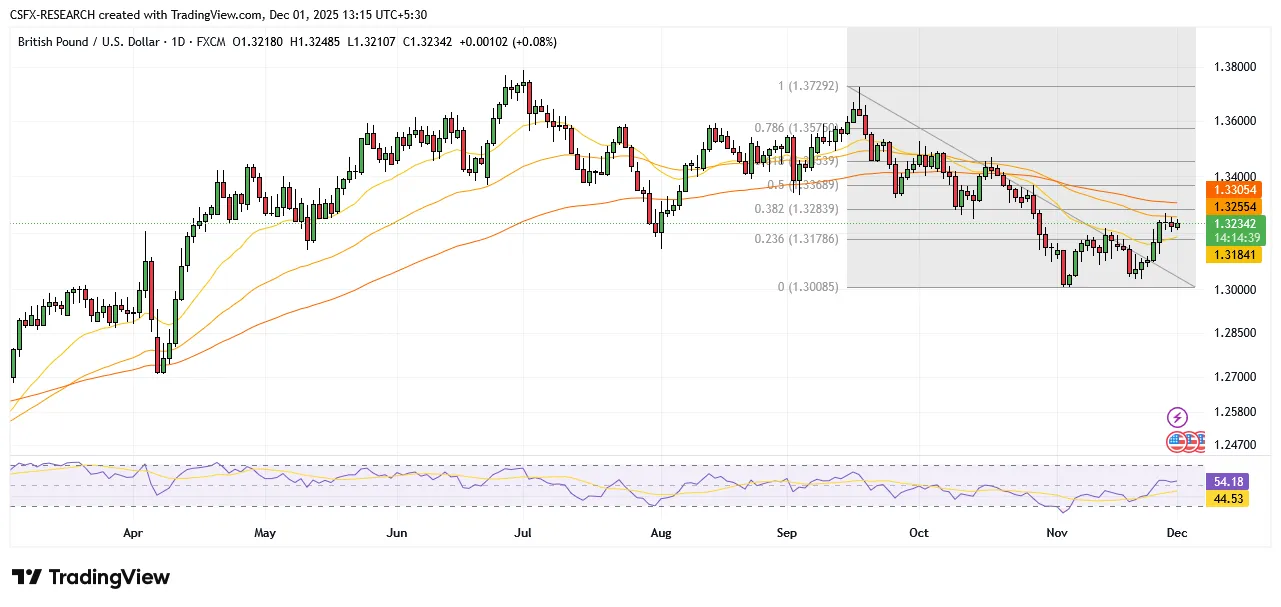Click the purple lightning bolt event icon
Viewport: 1281px width, 607px height.
point(1177,417)
